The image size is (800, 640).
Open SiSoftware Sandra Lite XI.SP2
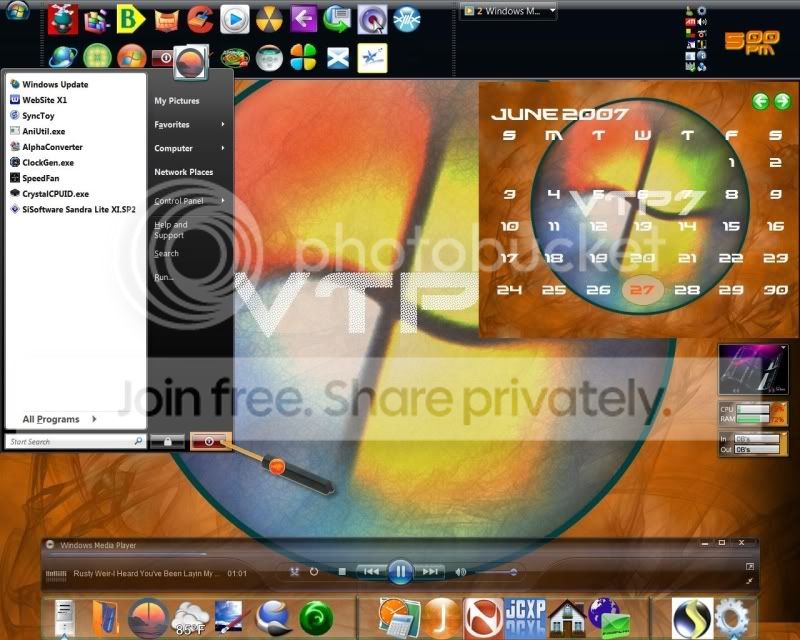[x=73, y=210]
